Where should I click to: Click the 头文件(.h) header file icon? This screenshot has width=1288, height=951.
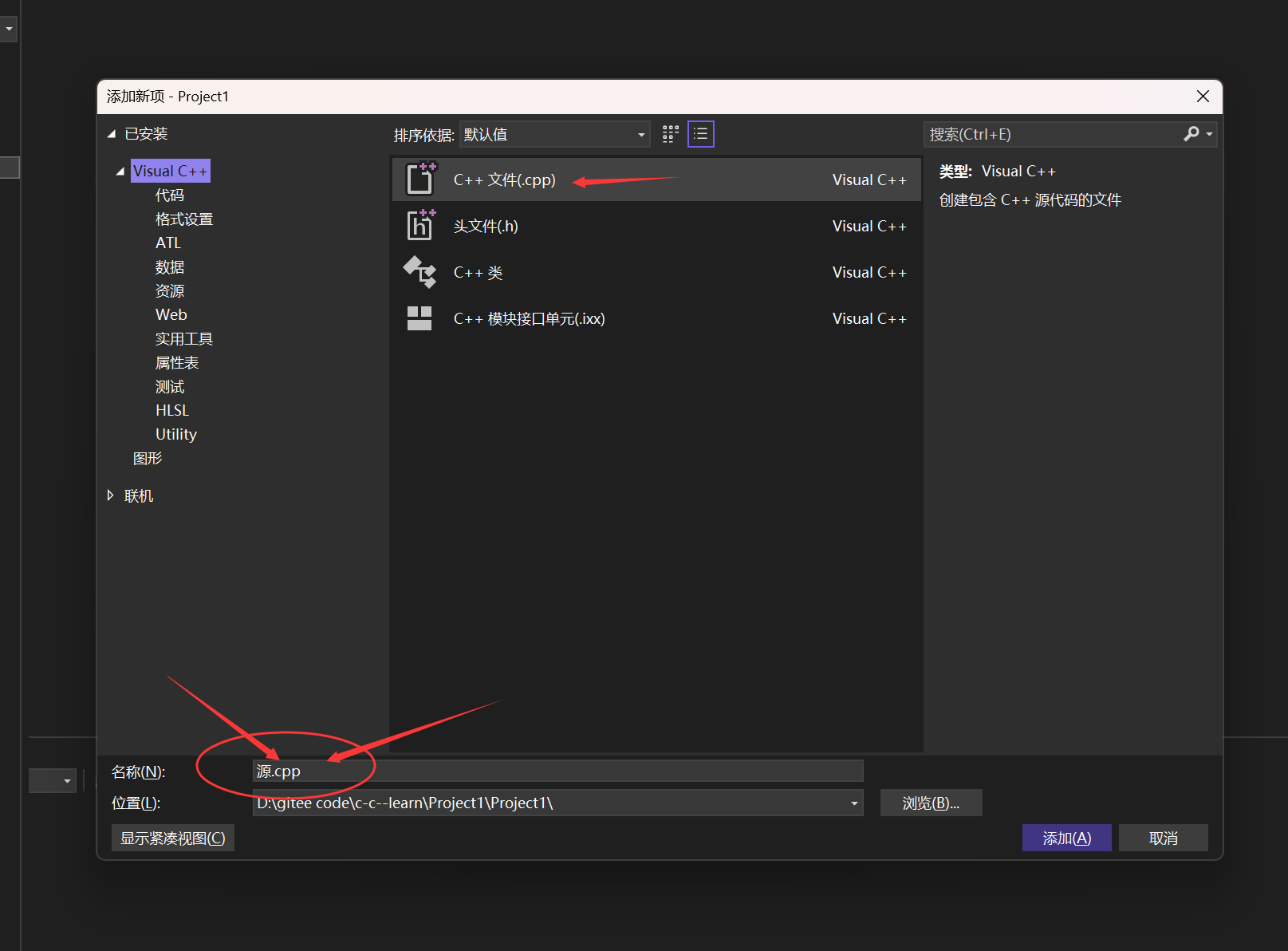420,225
